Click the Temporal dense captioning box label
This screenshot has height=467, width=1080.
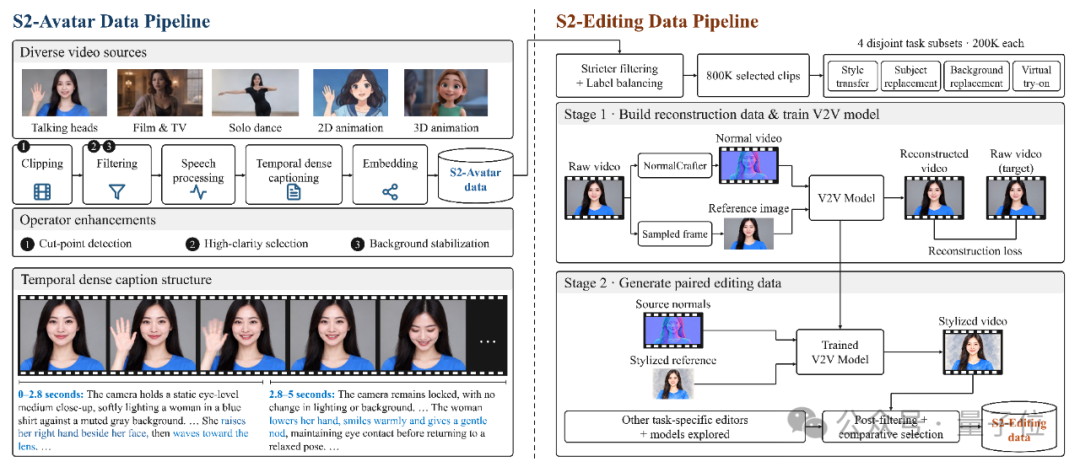tap(293, 170)
